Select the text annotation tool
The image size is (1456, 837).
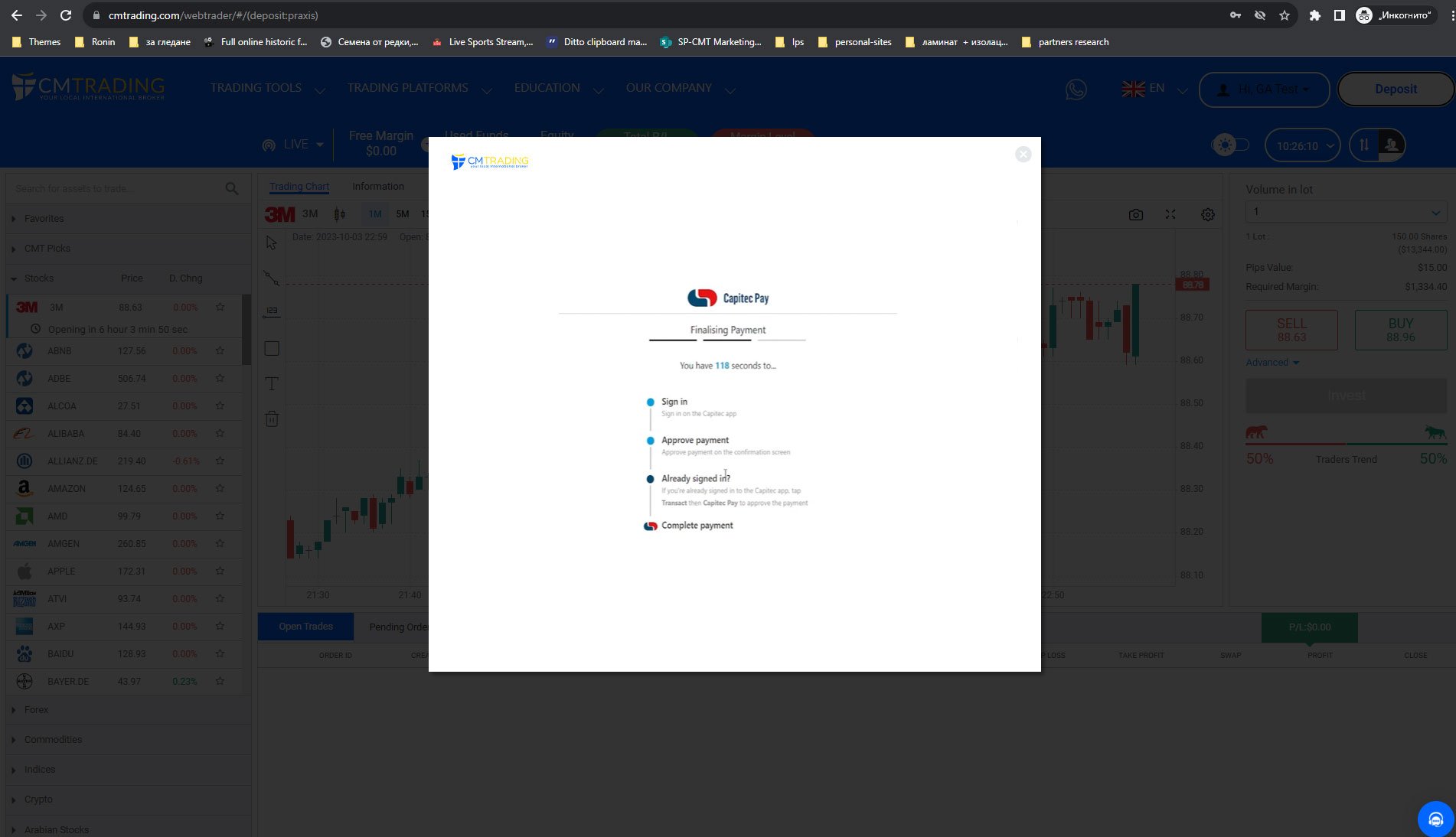click(272, 383)
